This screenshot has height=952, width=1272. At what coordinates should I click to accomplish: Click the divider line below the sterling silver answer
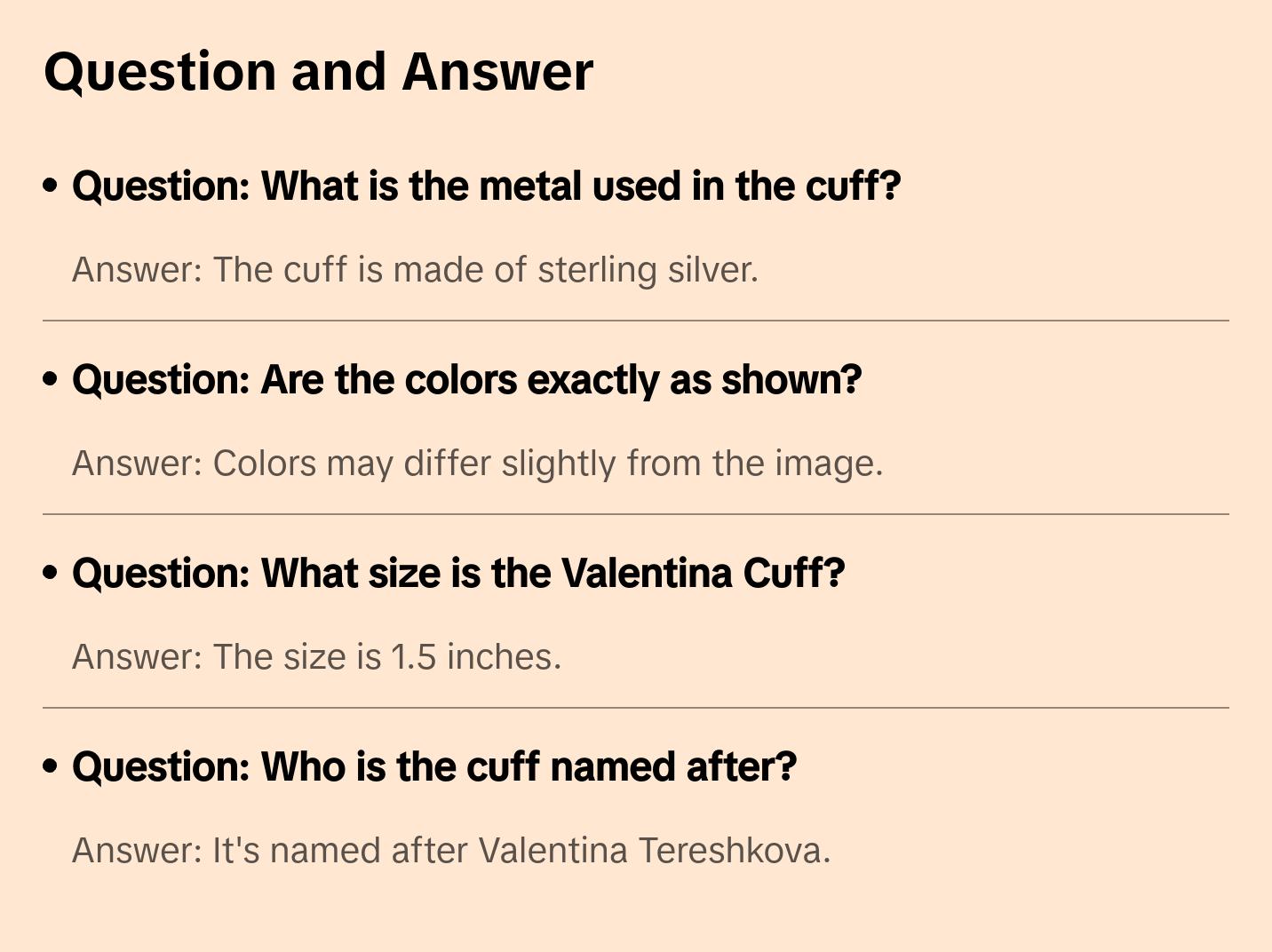(635, 321)
